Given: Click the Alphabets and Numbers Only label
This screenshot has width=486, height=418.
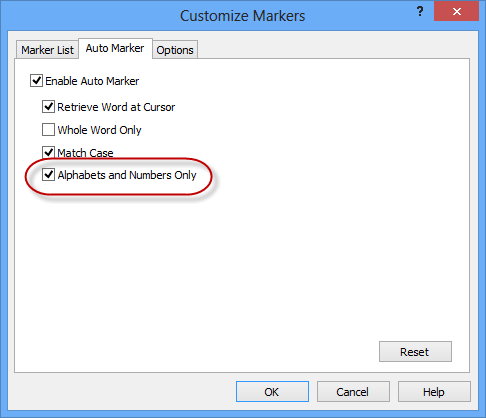Looking at the screenshot, I should click(x=127, y=175).
